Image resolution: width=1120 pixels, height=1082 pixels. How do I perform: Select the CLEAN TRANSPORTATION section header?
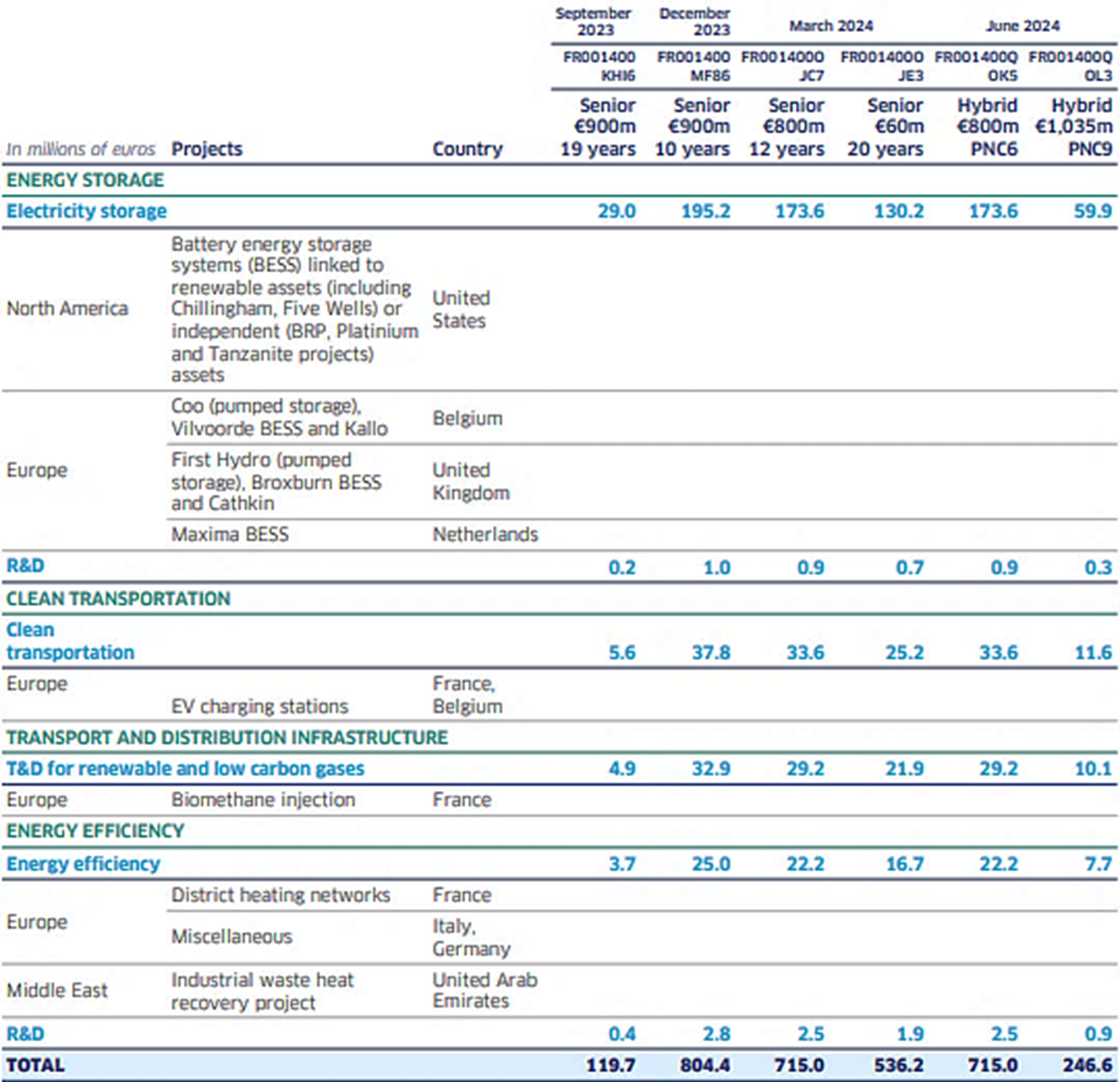click(116, 599)
